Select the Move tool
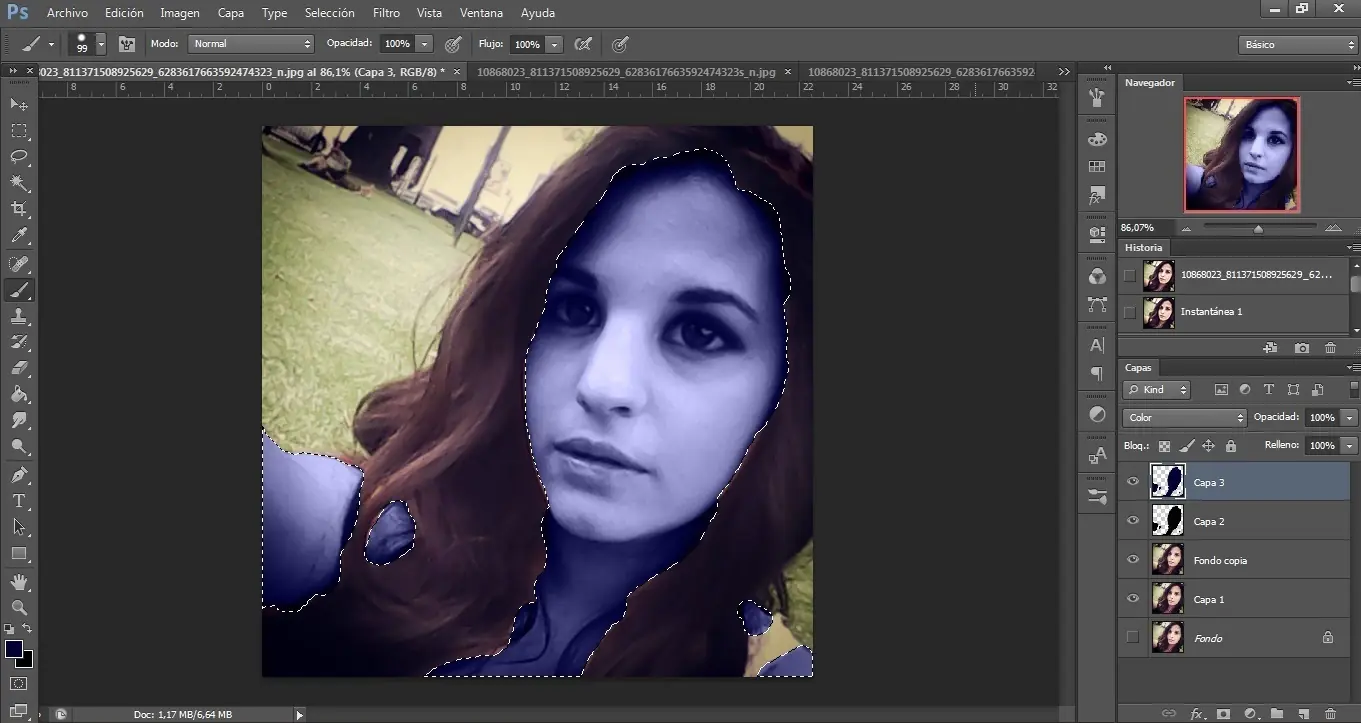 point(19,104)
